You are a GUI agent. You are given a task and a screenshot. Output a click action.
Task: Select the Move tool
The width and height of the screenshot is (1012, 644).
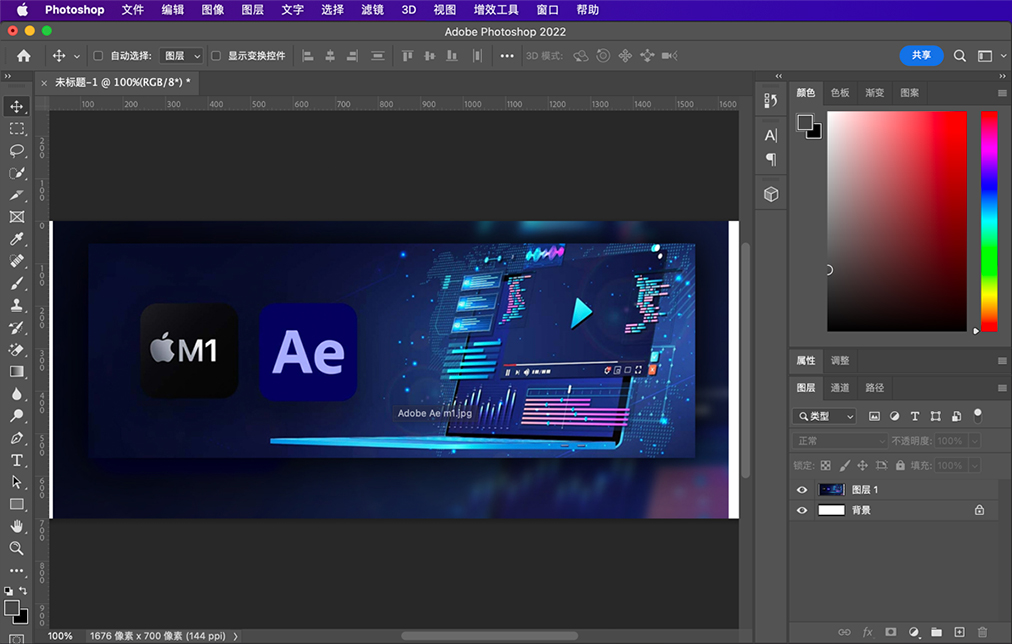tap(17, 106)
